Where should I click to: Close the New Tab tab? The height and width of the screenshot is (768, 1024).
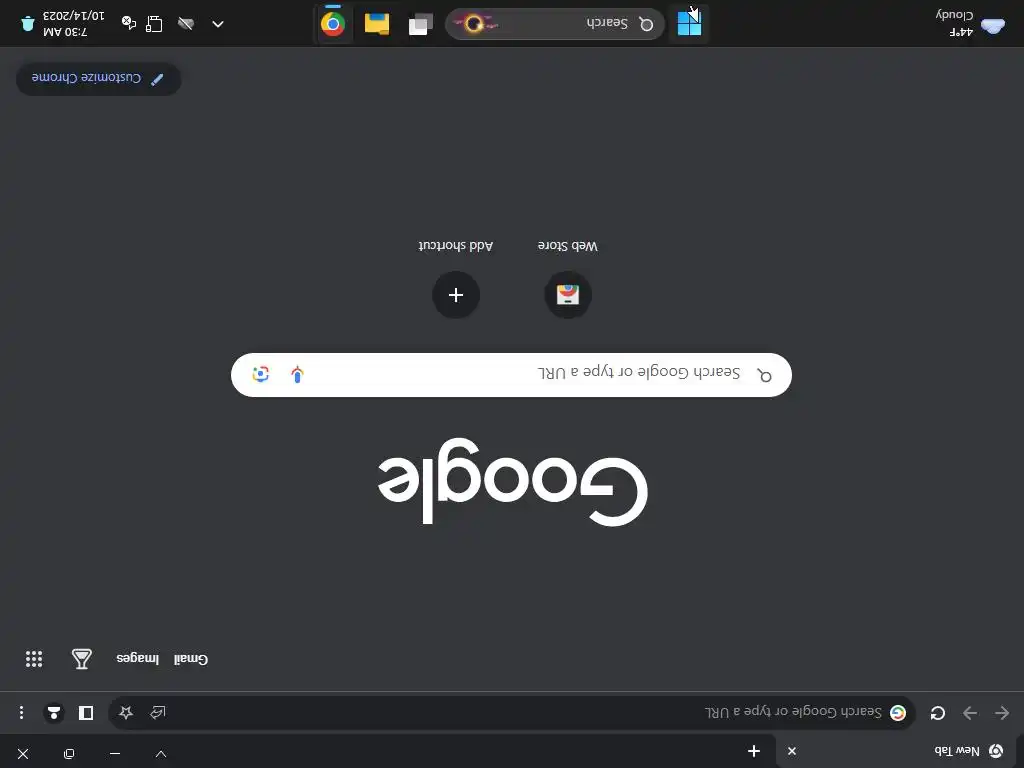pos(792,751)
